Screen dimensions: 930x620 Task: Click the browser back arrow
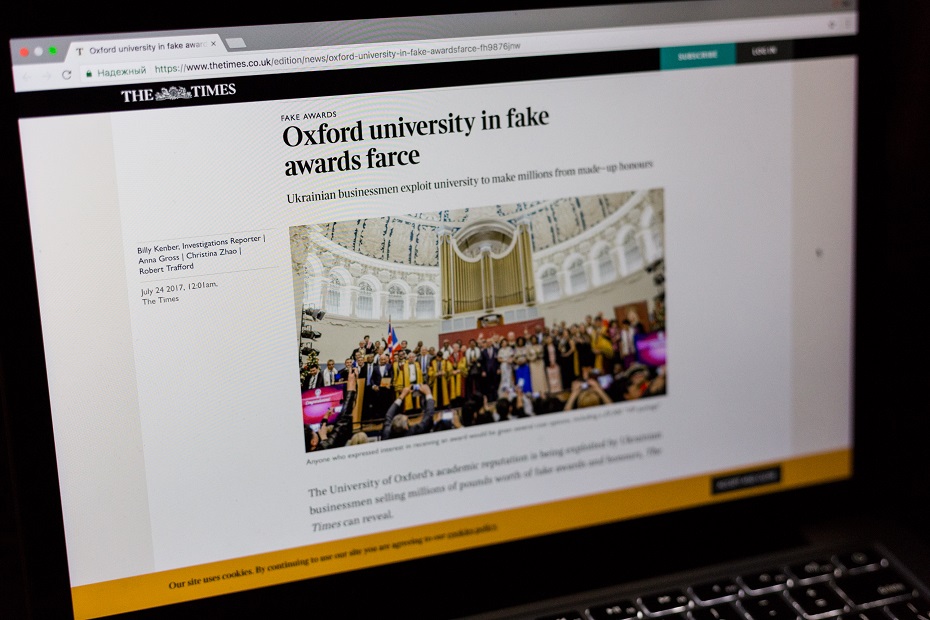coord(27,77)
